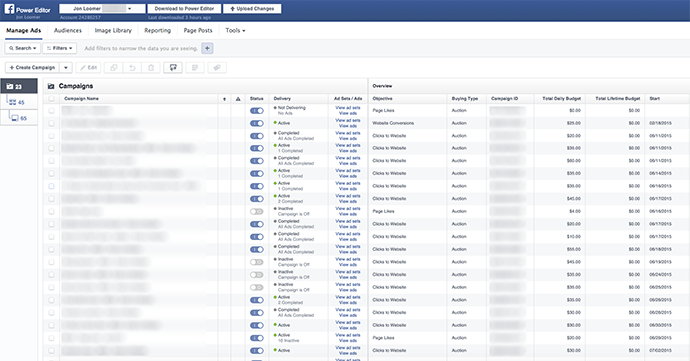Click the Facebook logo in Power Editor header

point(9,9)
